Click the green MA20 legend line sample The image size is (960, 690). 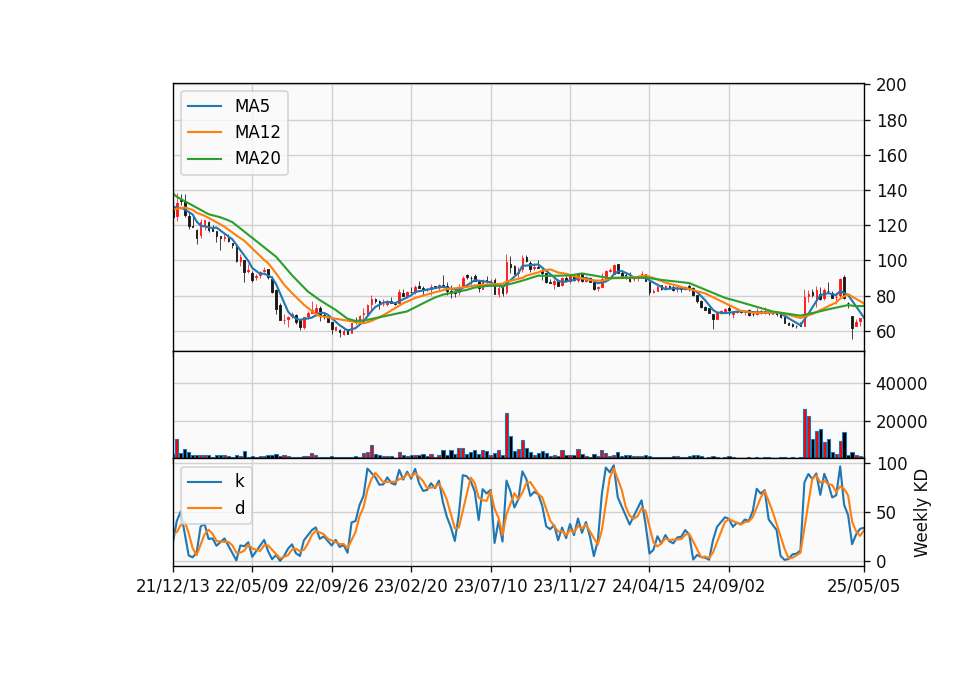pyautogui.click(x=204, y=159)
